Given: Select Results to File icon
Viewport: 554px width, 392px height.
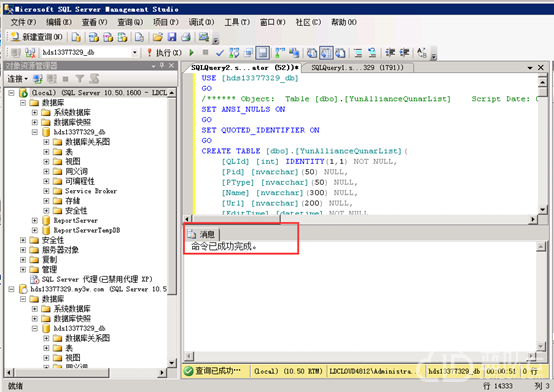Looking at the screenshot, I should click(x=340, y=53).
